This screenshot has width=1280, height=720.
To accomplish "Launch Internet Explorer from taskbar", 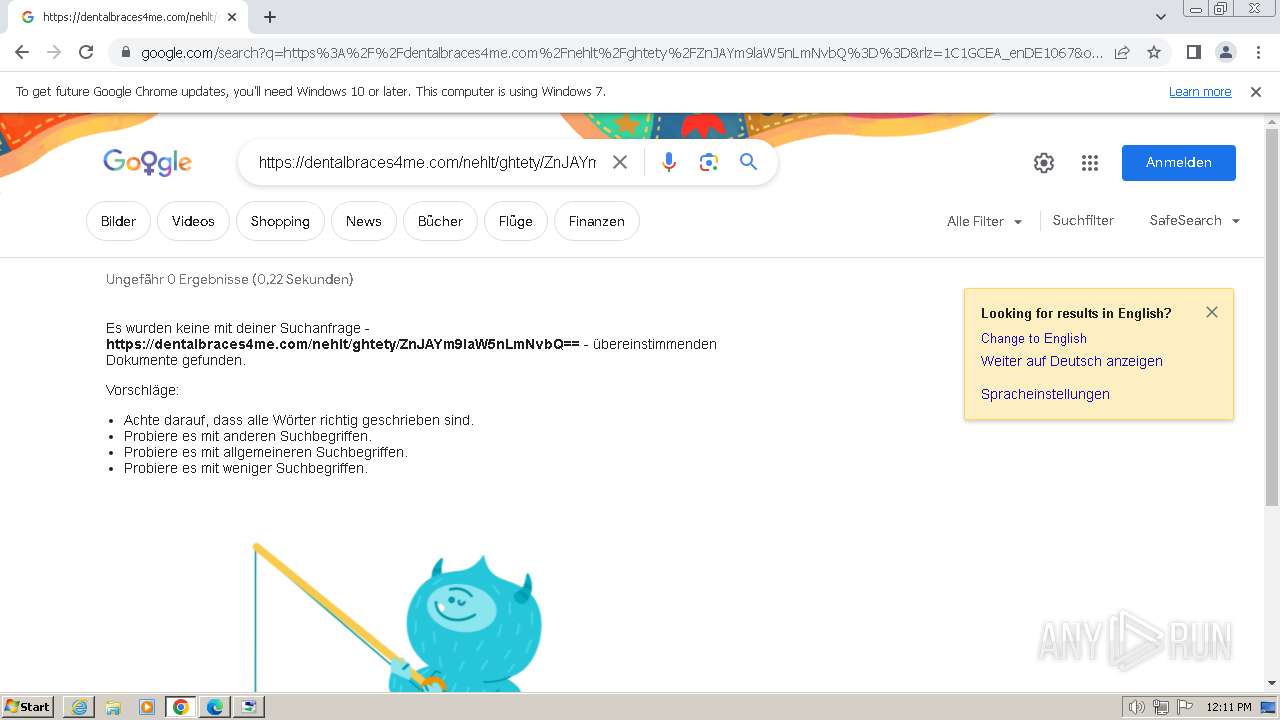I will click(x=79, y=707).
